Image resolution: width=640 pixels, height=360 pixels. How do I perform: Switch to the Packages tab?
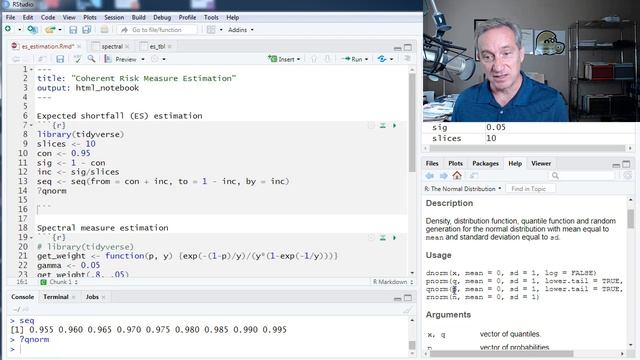(x=485, y=163)
